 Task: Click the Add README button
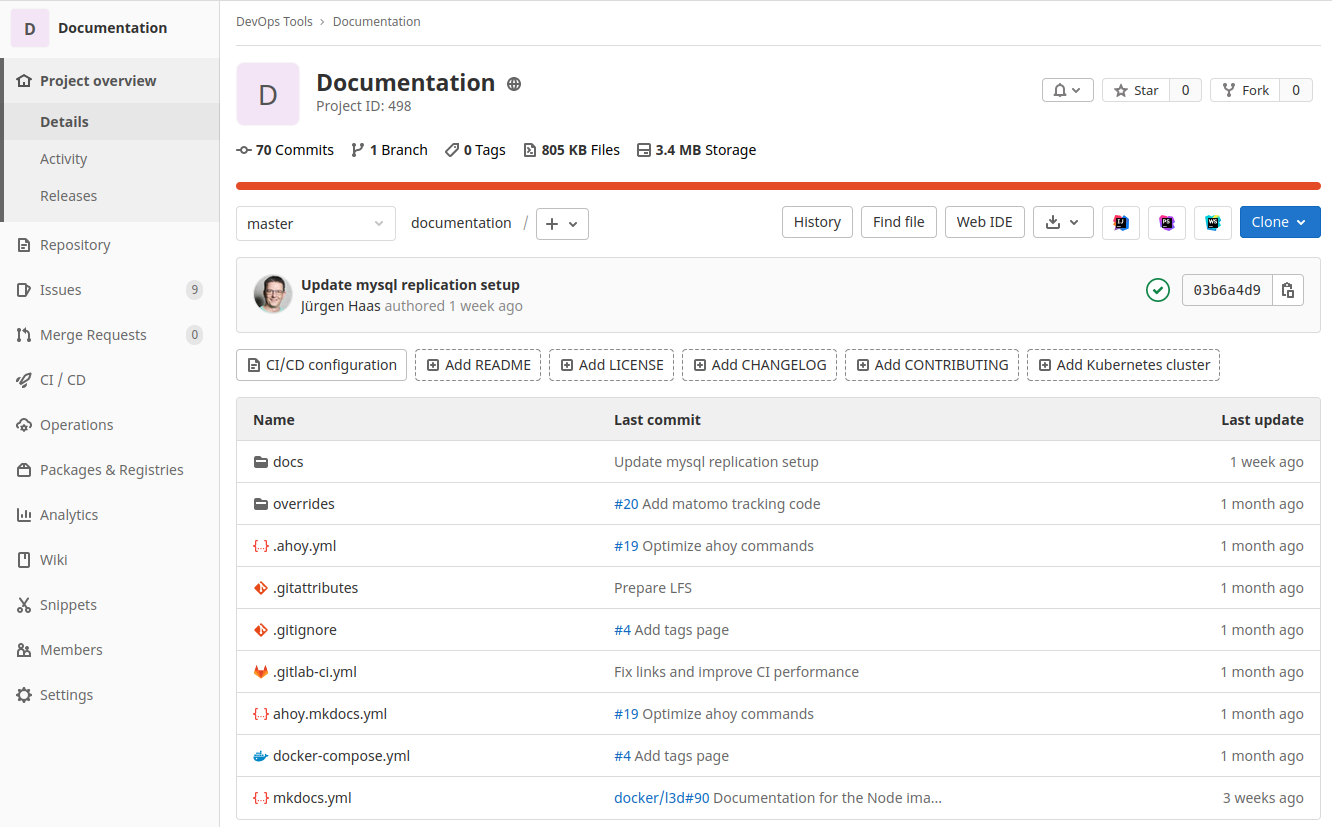click(x=478, y=365)
